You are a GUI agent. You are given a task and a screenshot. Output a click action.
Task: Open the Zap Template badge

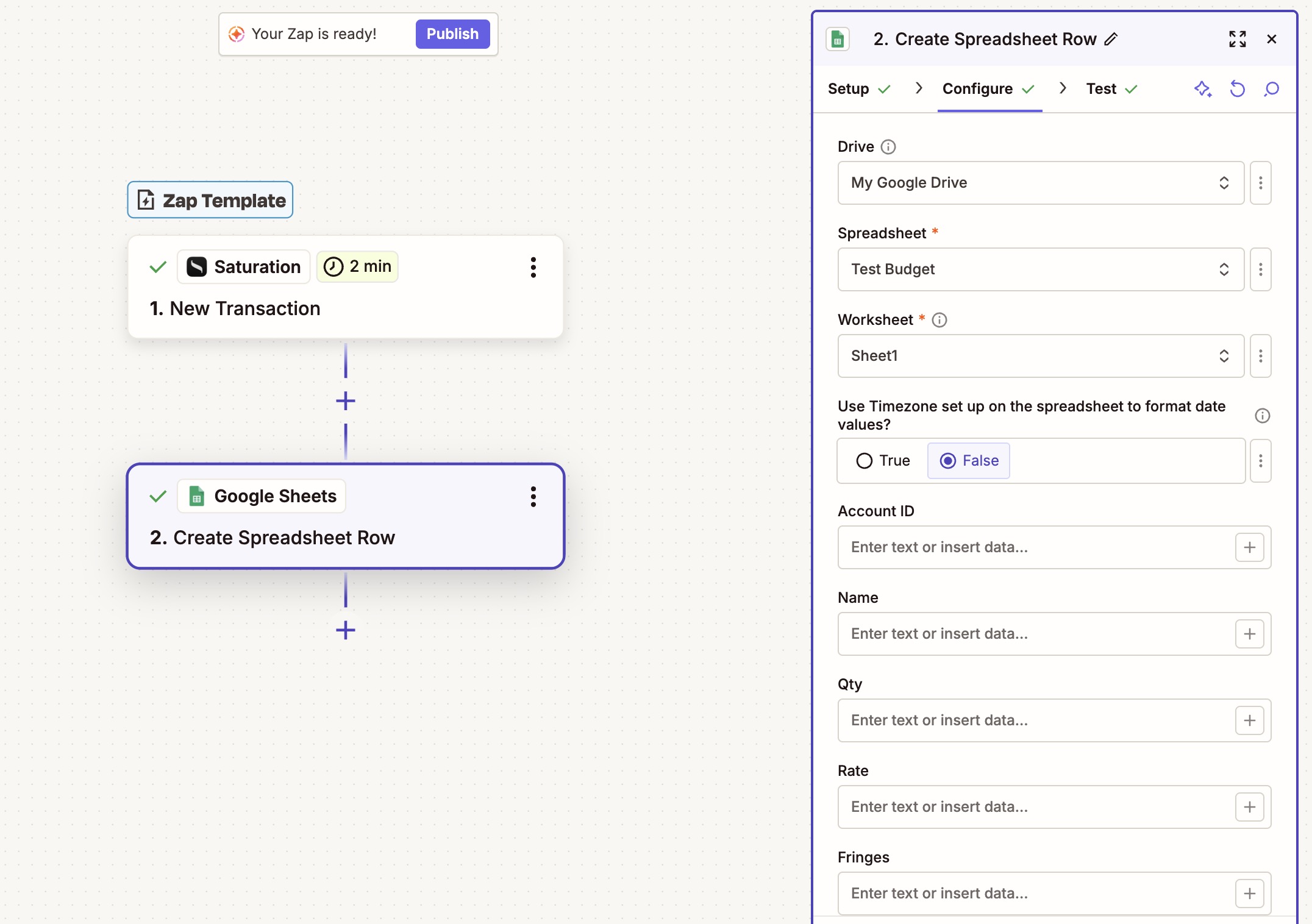coord(210,200)
